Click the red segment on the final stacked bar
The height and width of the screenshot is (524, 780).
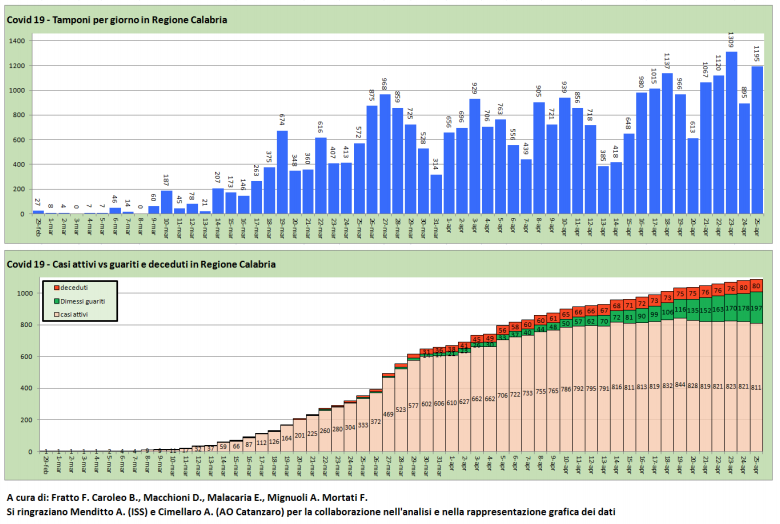(x=756, y=285)
